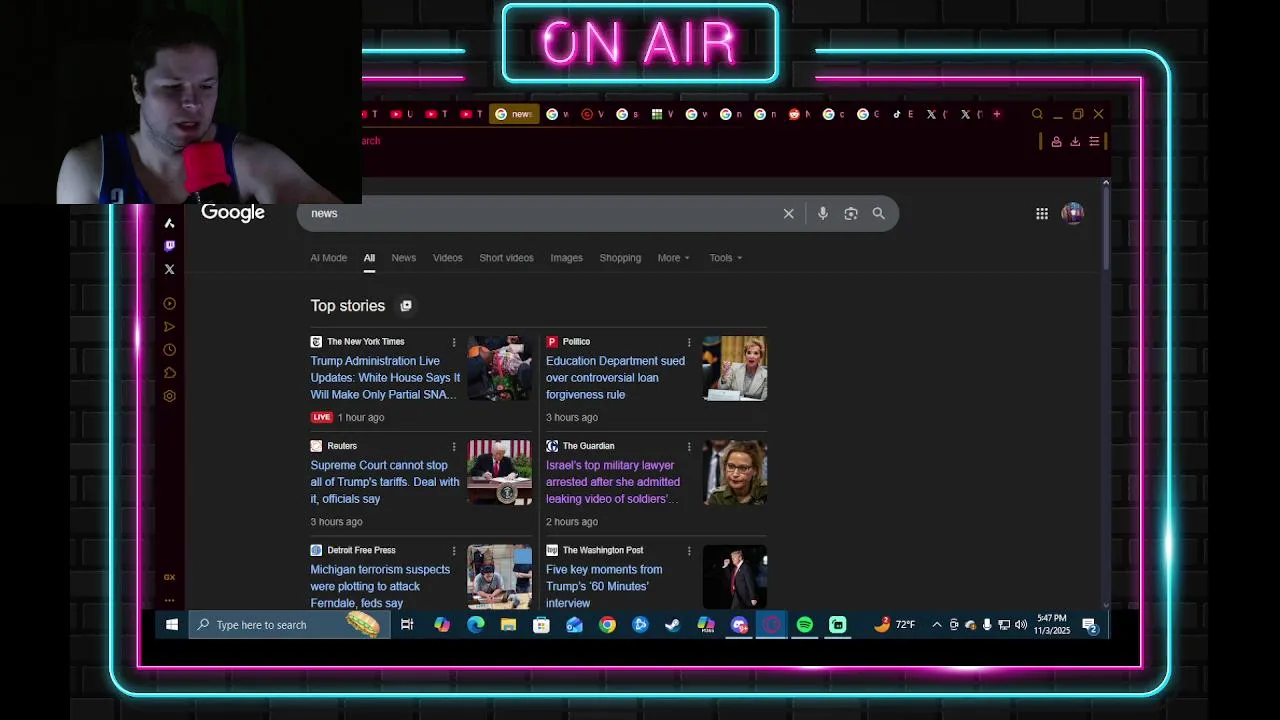Viewport: 1280px width, 720px height.
Task: Open the volume speaker tray icon
Action: click(x=1020, y=625)
